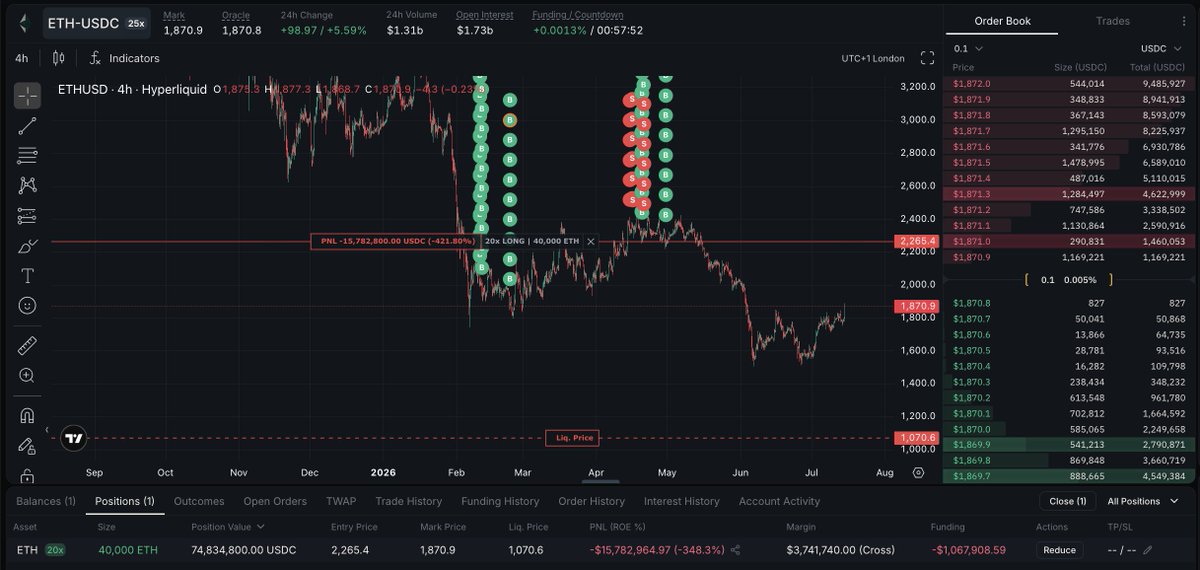The image size is (1200, 570).
Task: Toggle magnet mode for drawings
Action: pos(27,415)
